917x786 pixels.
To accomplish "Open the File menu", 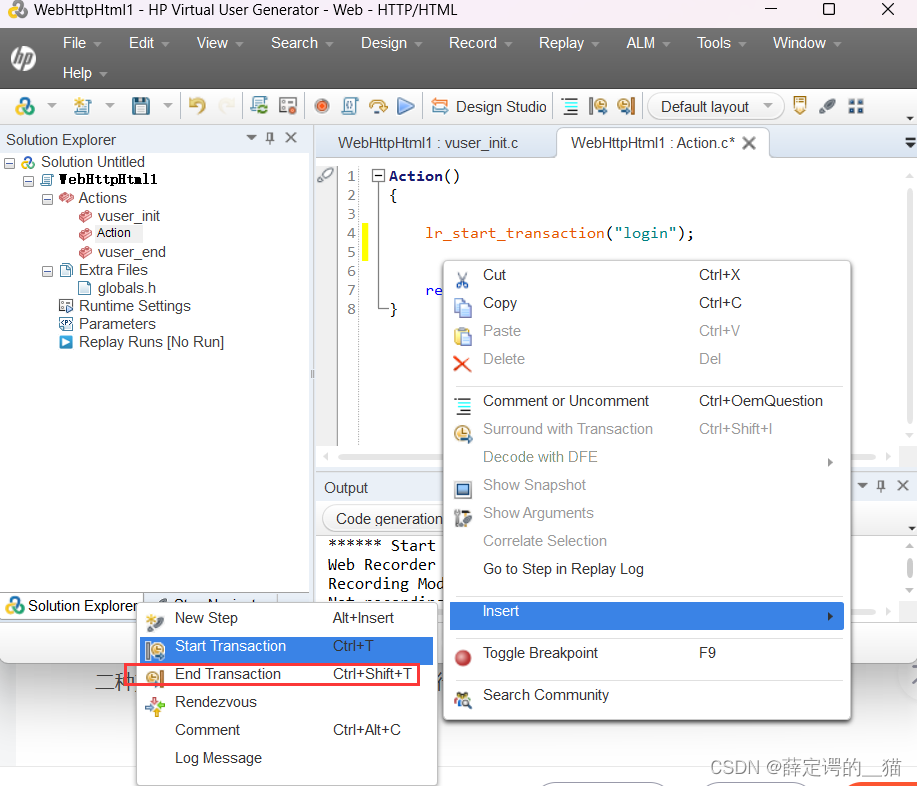I will pos(82,43).
